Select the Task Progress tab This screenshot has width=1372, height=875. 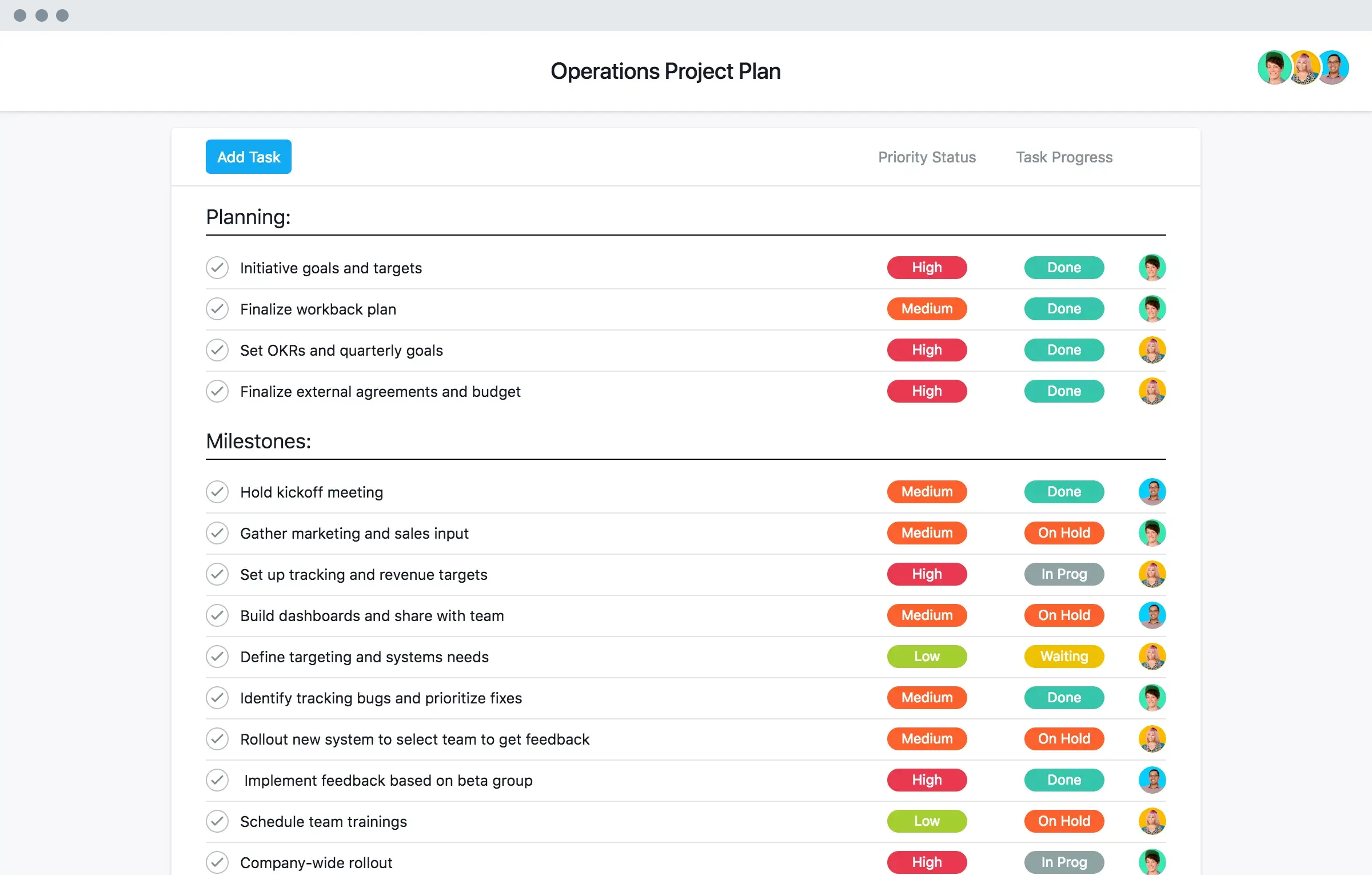pos(1063,156)
